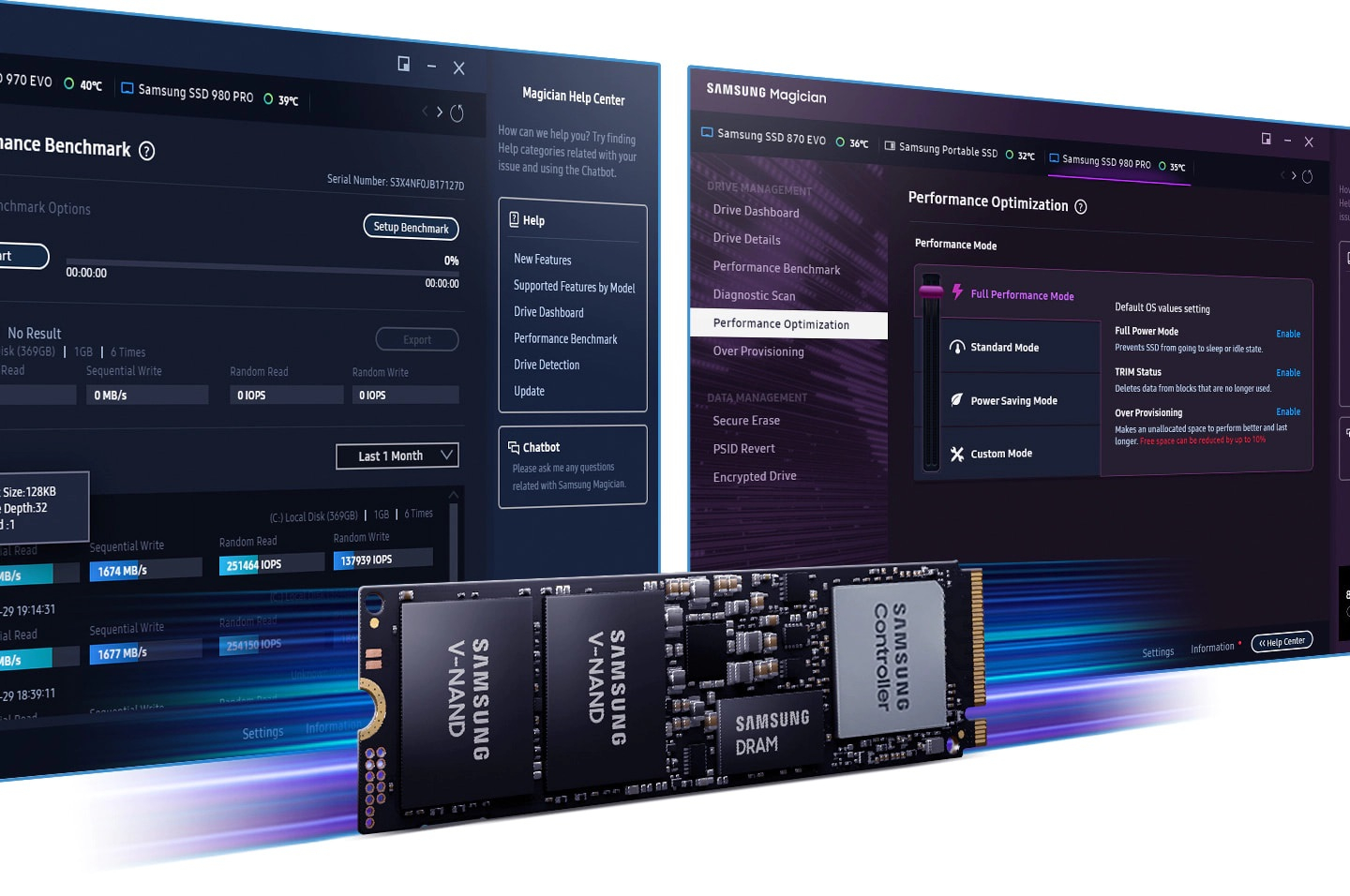The image size is (1350, 896).
Task: Open the Chatbot panel
Action: click(x=573, y=467)
